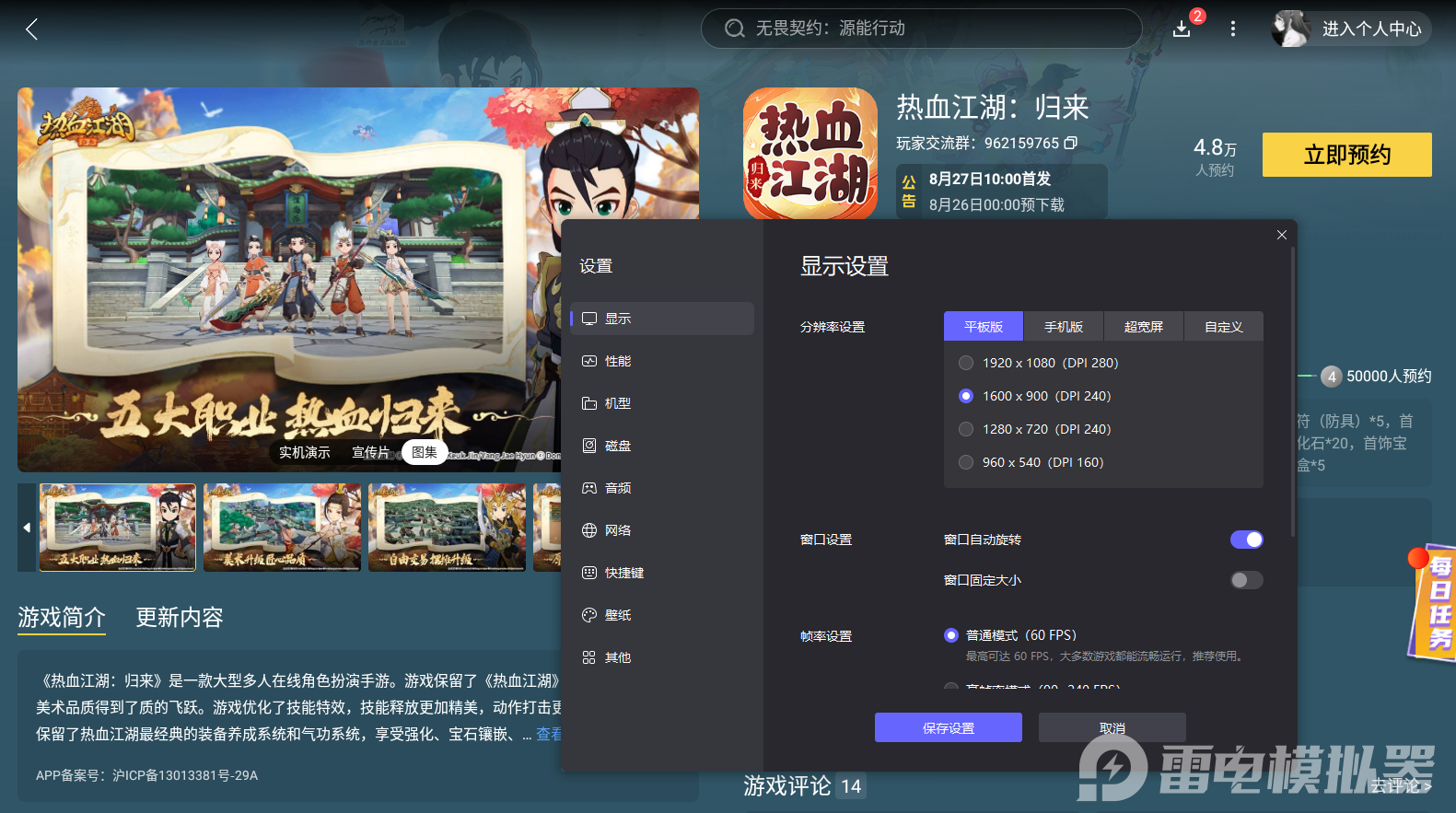The height and width of the screenshot is (813, 1456).
Task: Click the 游戏评论 section heading
Action: coord(787,785)
